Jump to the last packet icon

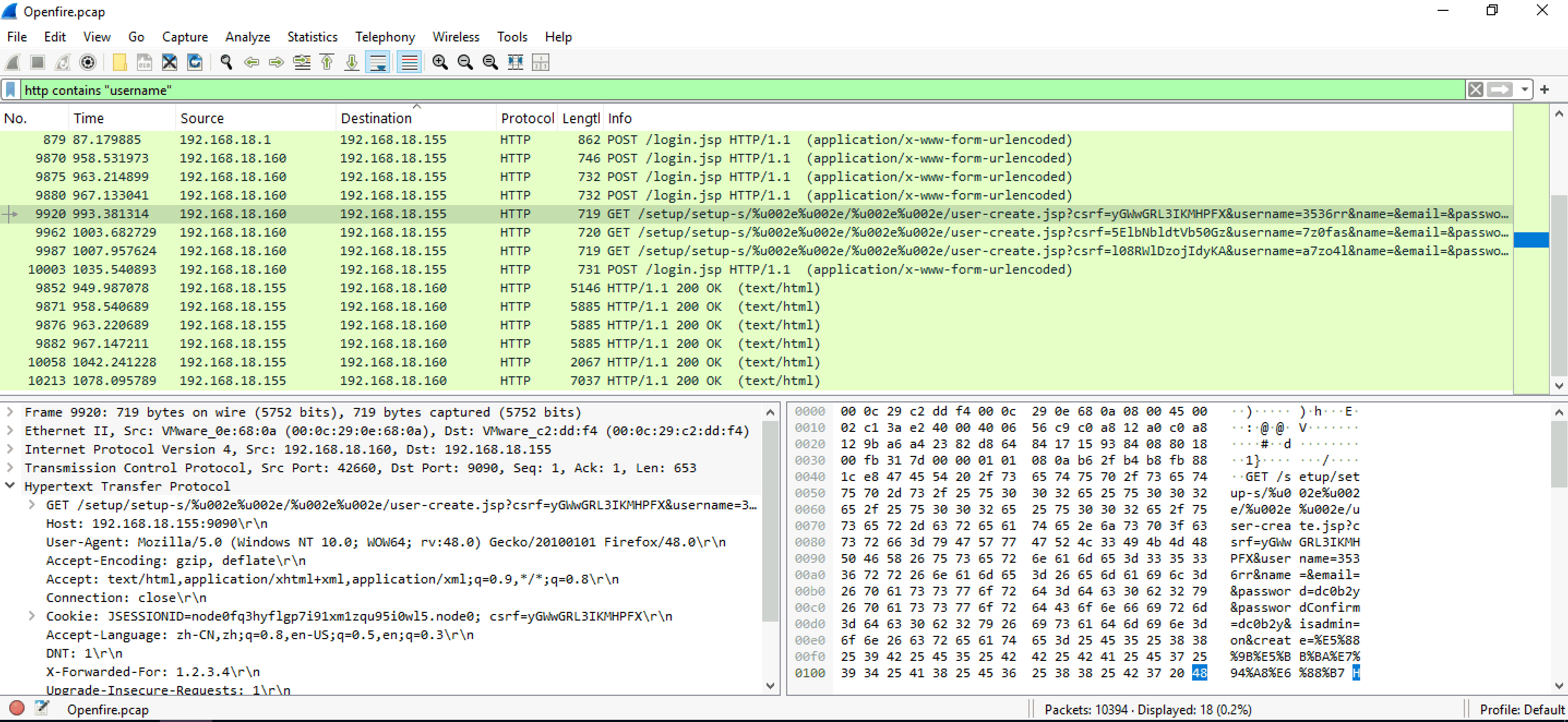[x=352, y=62]
